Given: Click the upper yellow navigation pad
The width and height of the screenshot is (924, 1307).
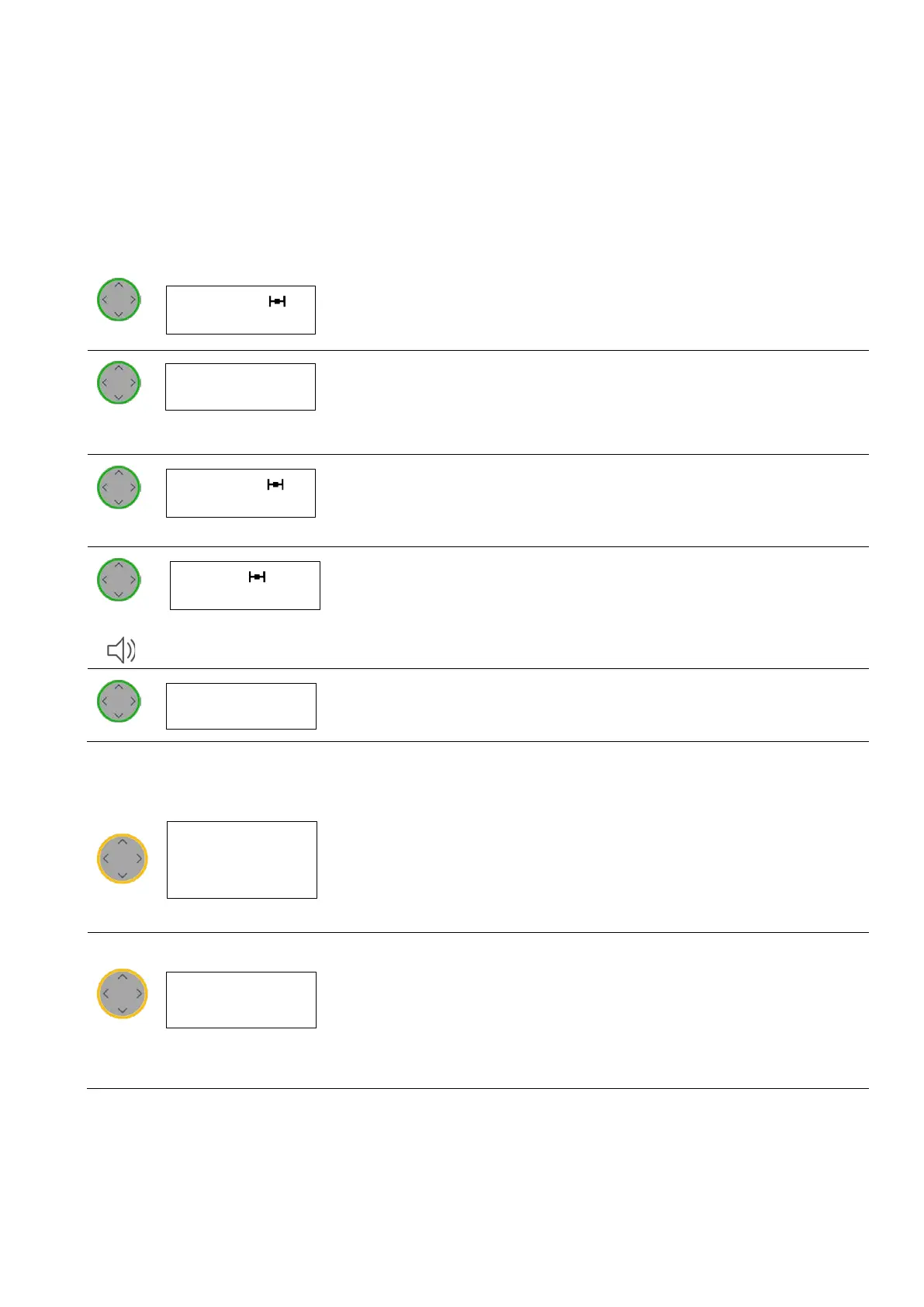Looking at the screenshot, I should (123, 859).
